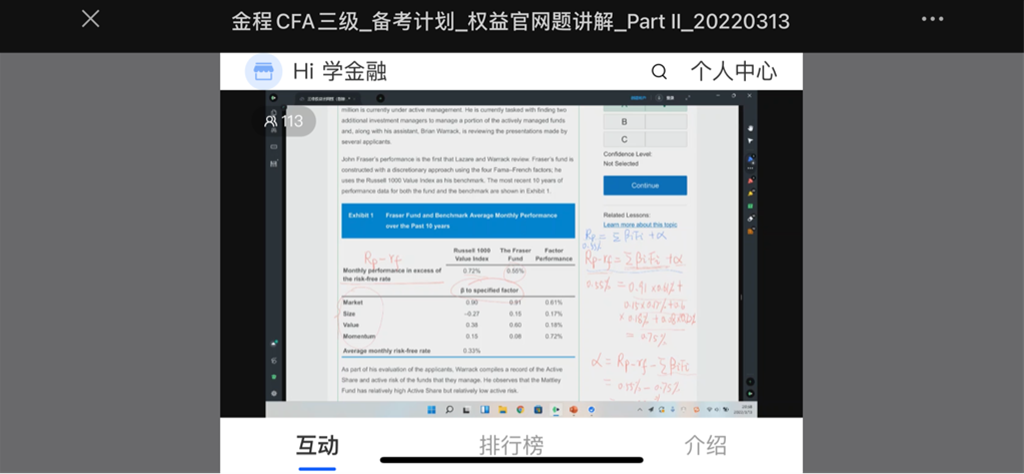Select answer option C
The height and width of the screenshot is (474, 1024).
tap(645, 139)
